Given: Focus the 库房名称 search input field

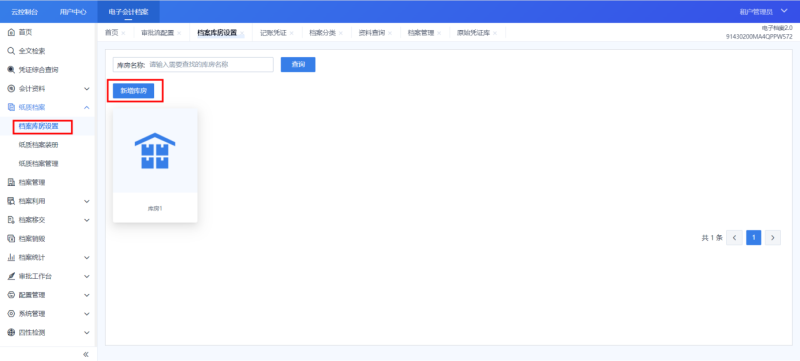Looking at the screenshot, I should 210,65.
